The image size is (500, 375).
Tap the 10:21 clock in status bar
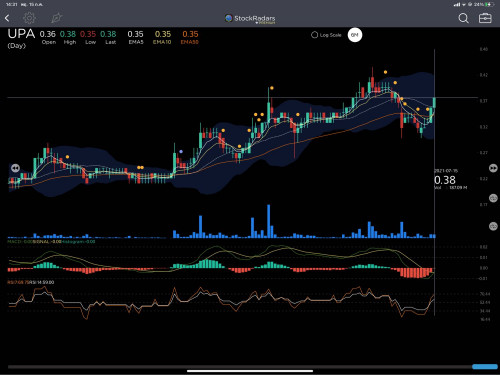point(11,4)
